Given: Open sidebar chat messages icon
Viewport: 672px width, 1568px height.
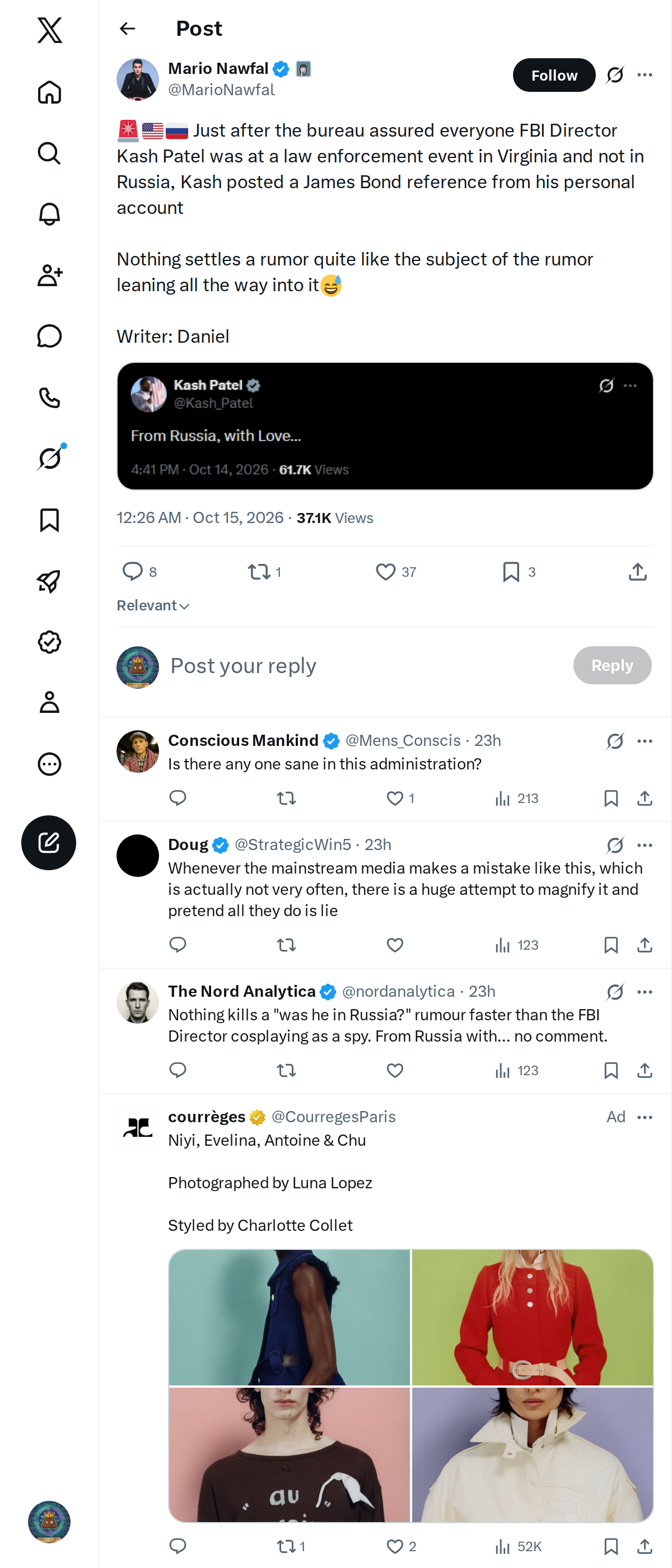Looking at the screenshot, I should [x=49, y=336].
